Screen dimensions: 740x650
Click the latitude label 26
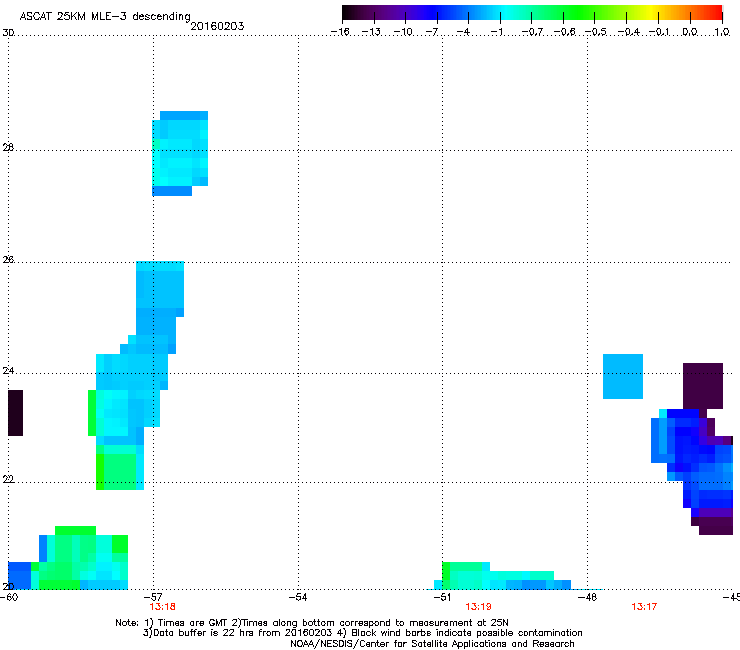click(8, 260)
